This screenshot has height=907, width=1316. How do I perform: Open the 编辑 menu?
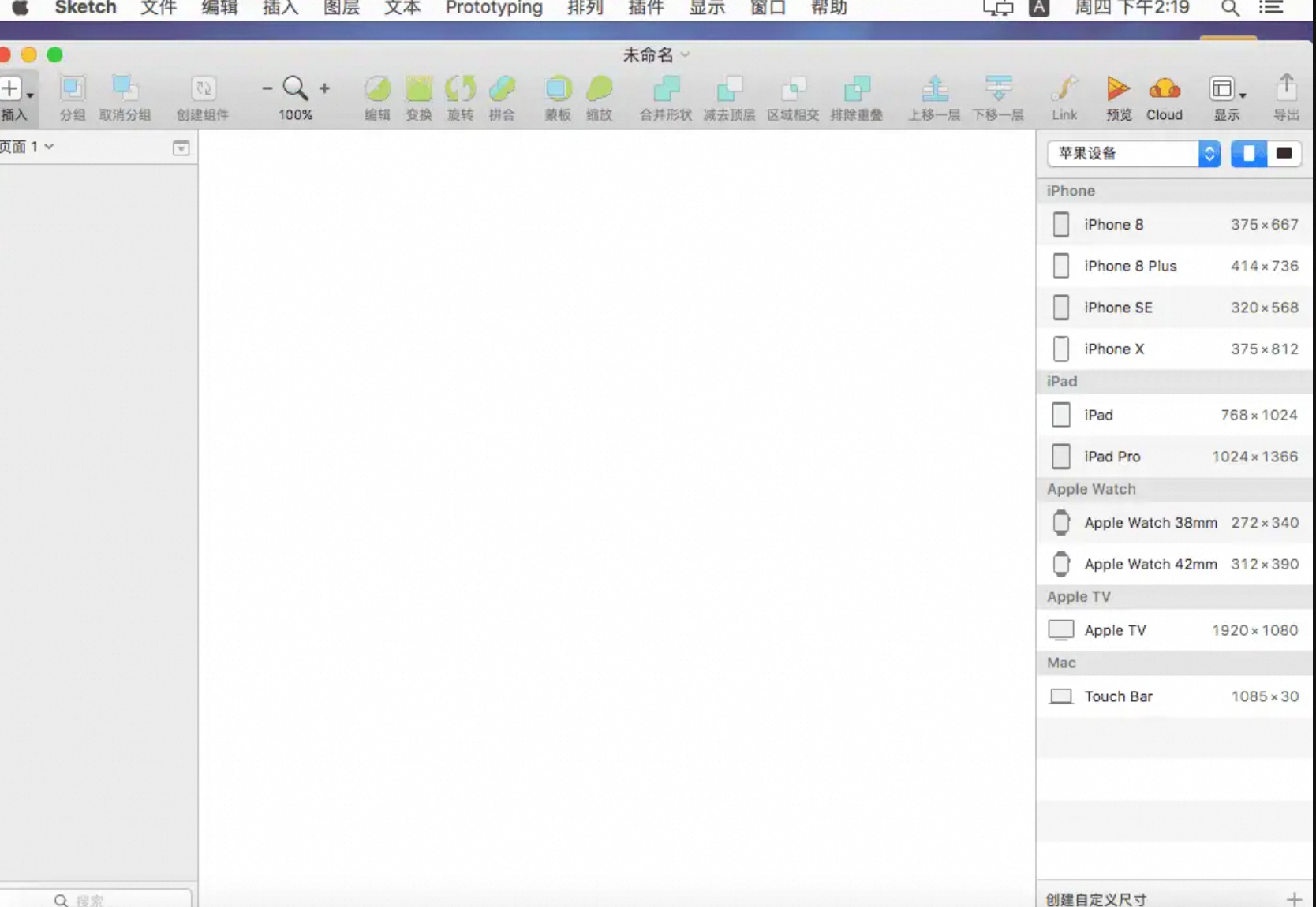coord(219,8)
